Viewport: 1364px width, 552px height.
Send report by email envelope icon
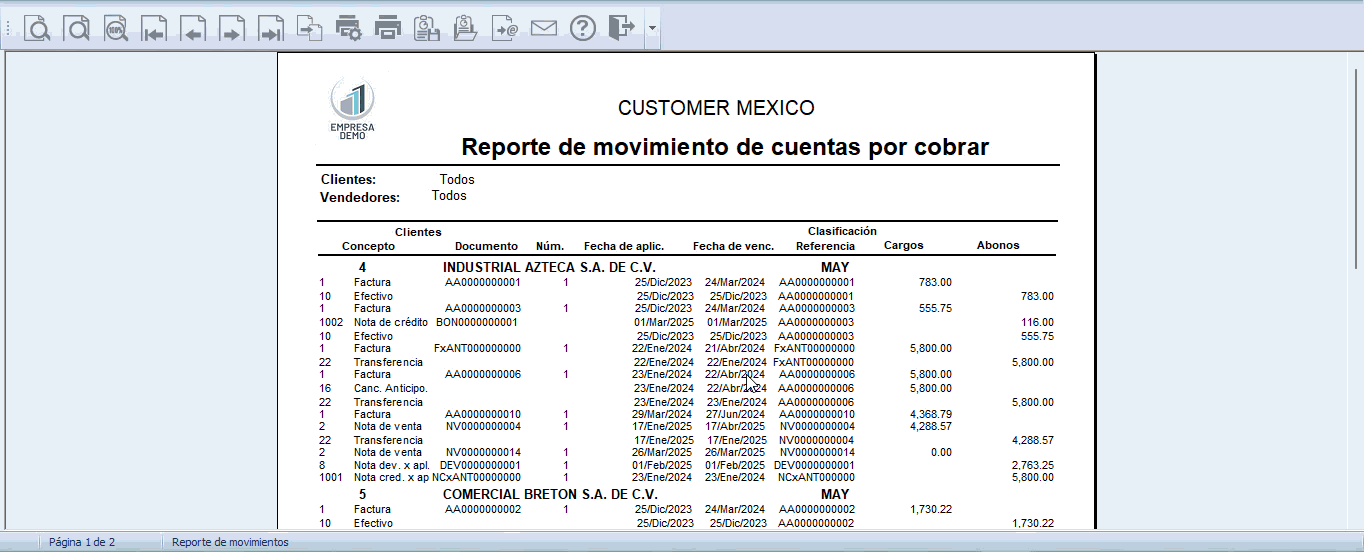pos(544,28)
